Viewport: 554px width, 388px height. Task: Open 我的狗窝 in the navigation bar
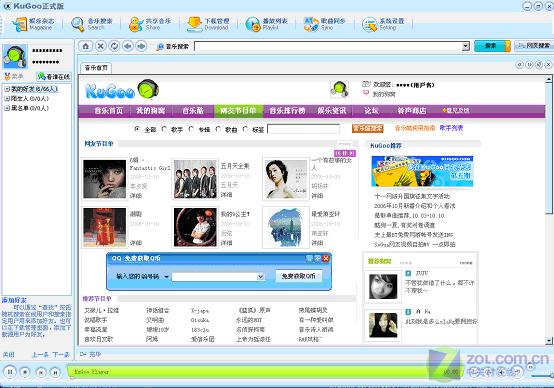coord(151,111)
